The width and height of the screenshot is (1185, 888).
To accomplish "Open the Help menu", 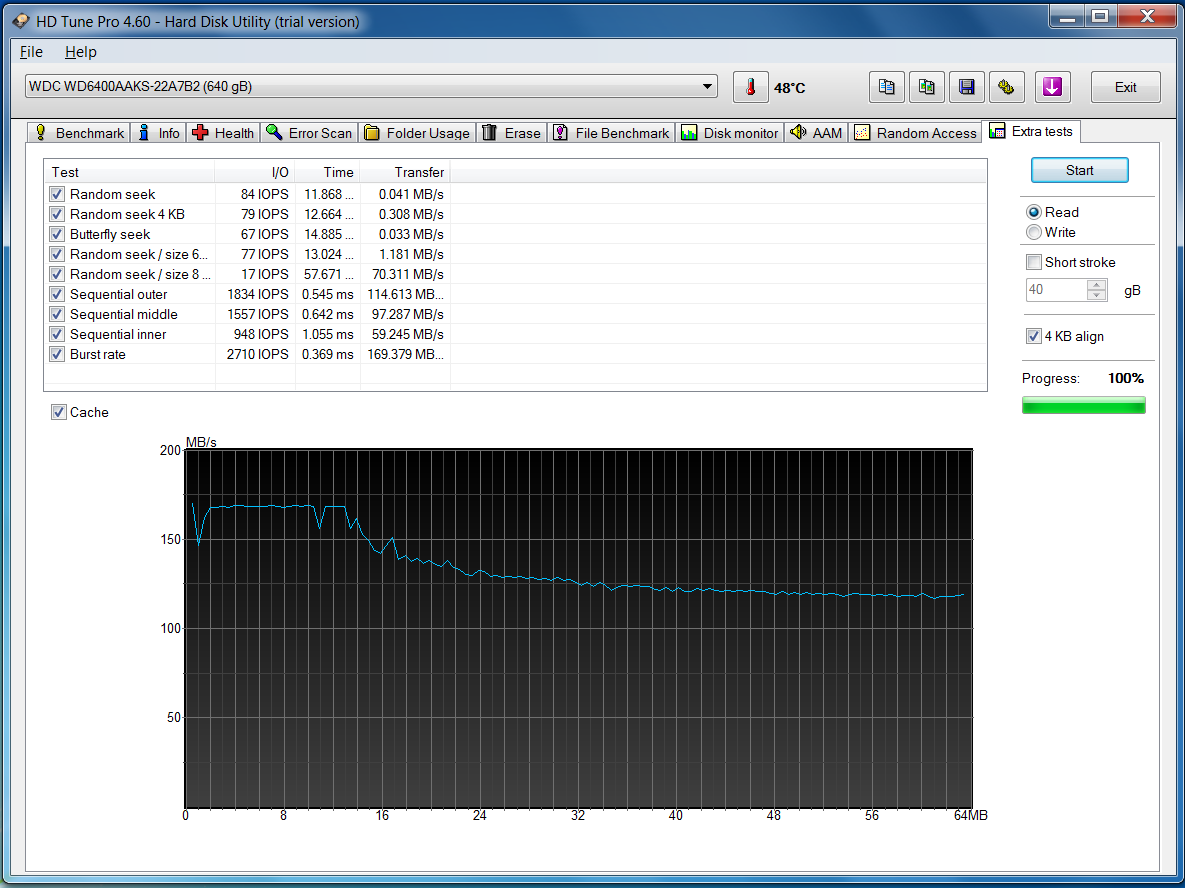I will tap(80, 52).
